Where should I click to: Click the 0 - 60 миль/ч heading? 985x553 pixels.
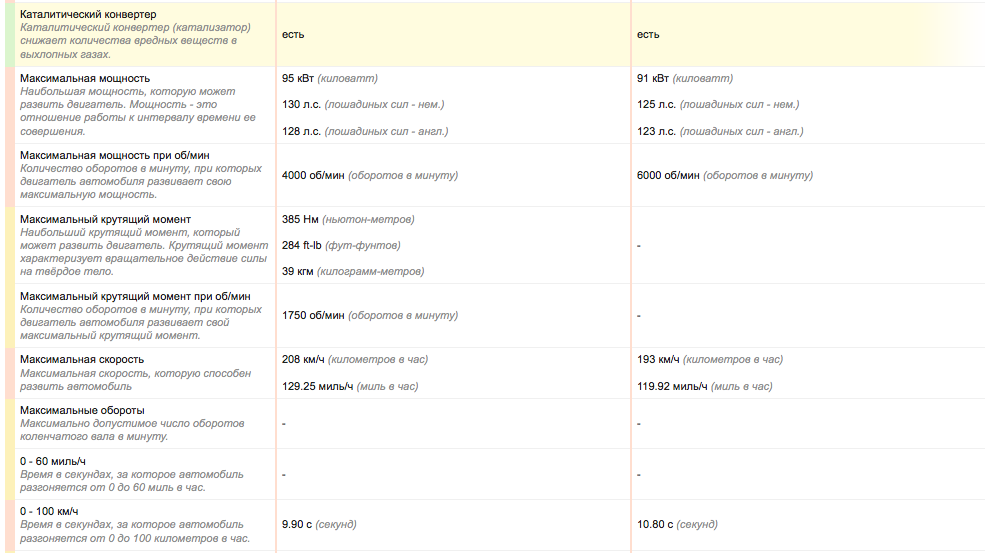point(53,461)
